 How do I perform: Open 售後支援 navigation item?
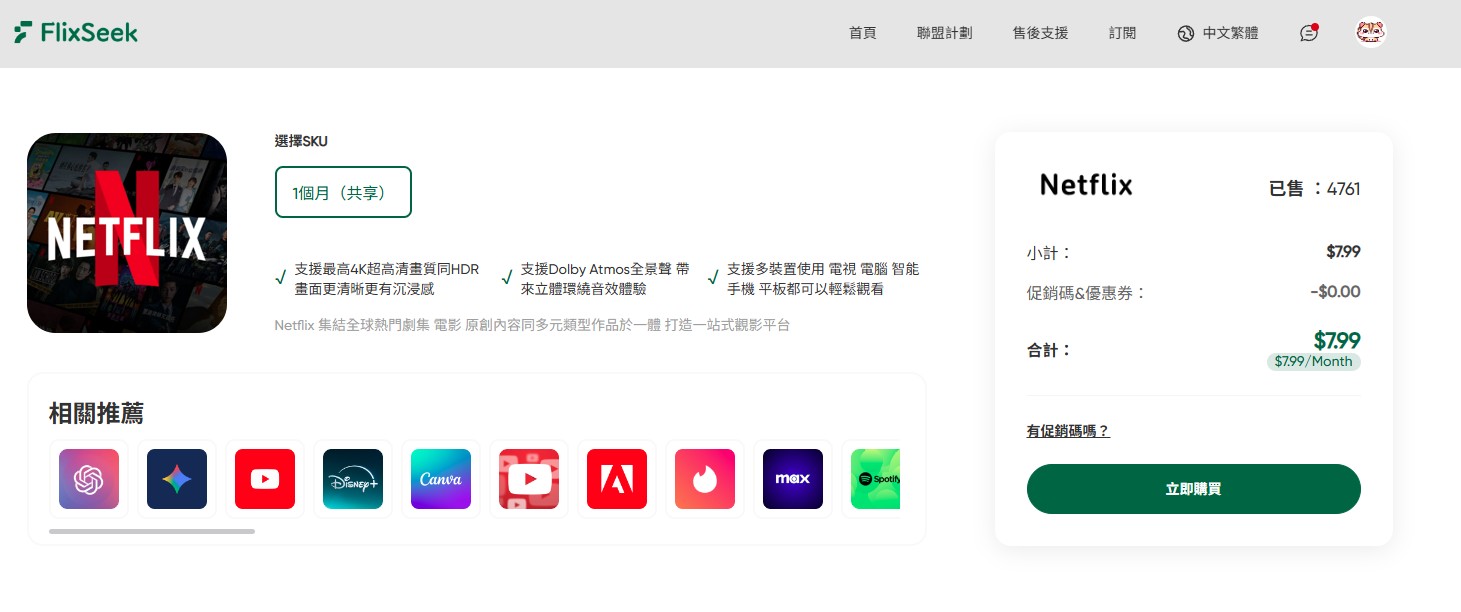pyautogui.click(x=1040, y=33)
